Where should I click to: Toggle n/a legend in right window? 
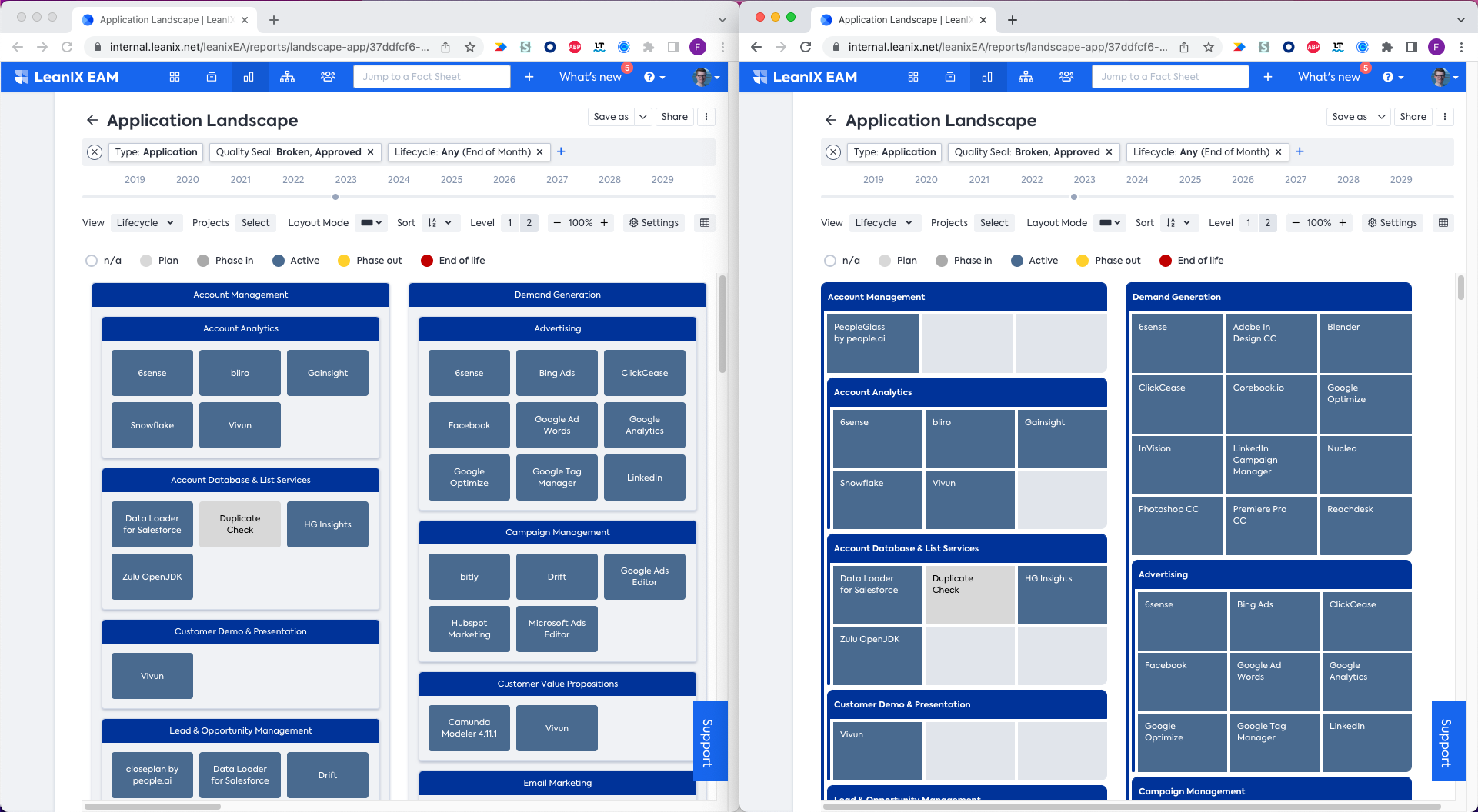point(842,261)
